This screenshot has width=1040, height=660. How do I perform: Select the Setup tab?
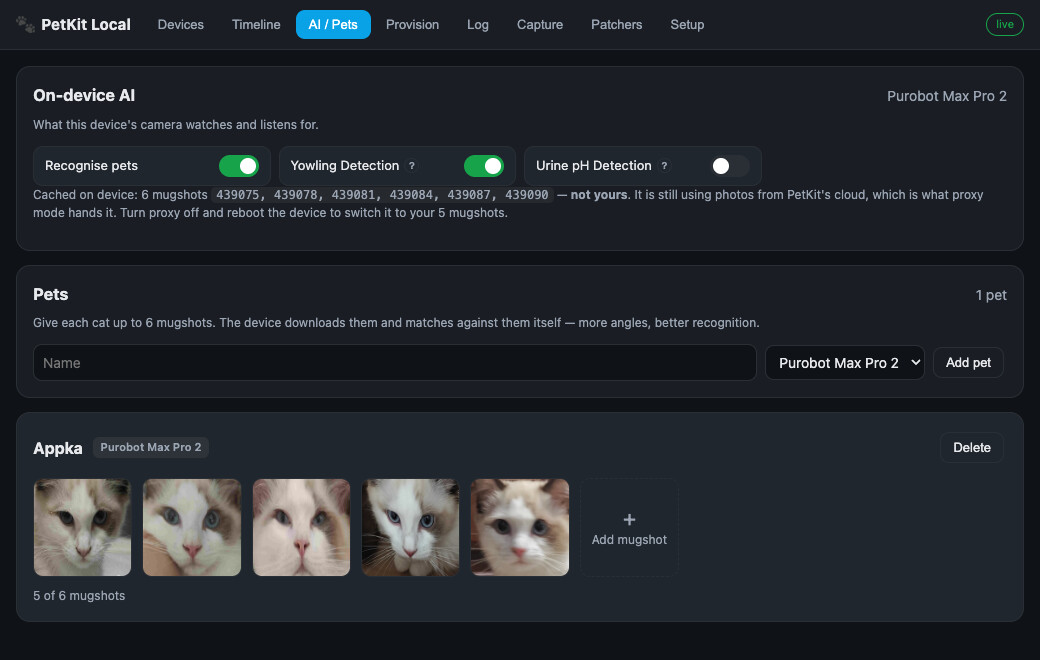pos(687,25)
